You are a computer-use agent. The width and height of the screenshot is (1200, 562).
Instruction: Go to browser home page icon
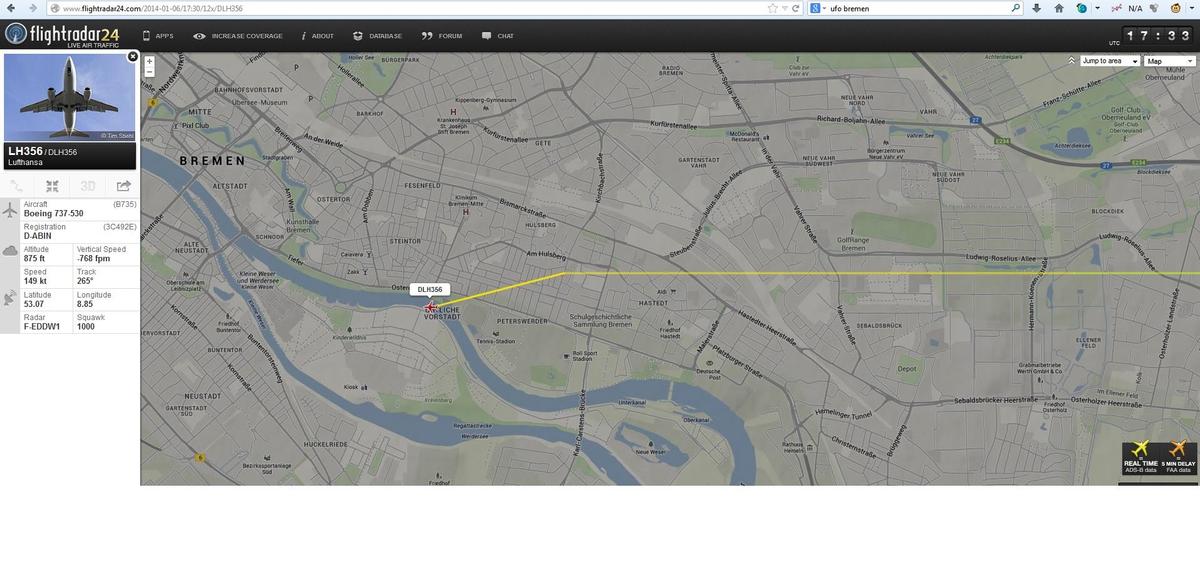click(x=1059, y=8)
